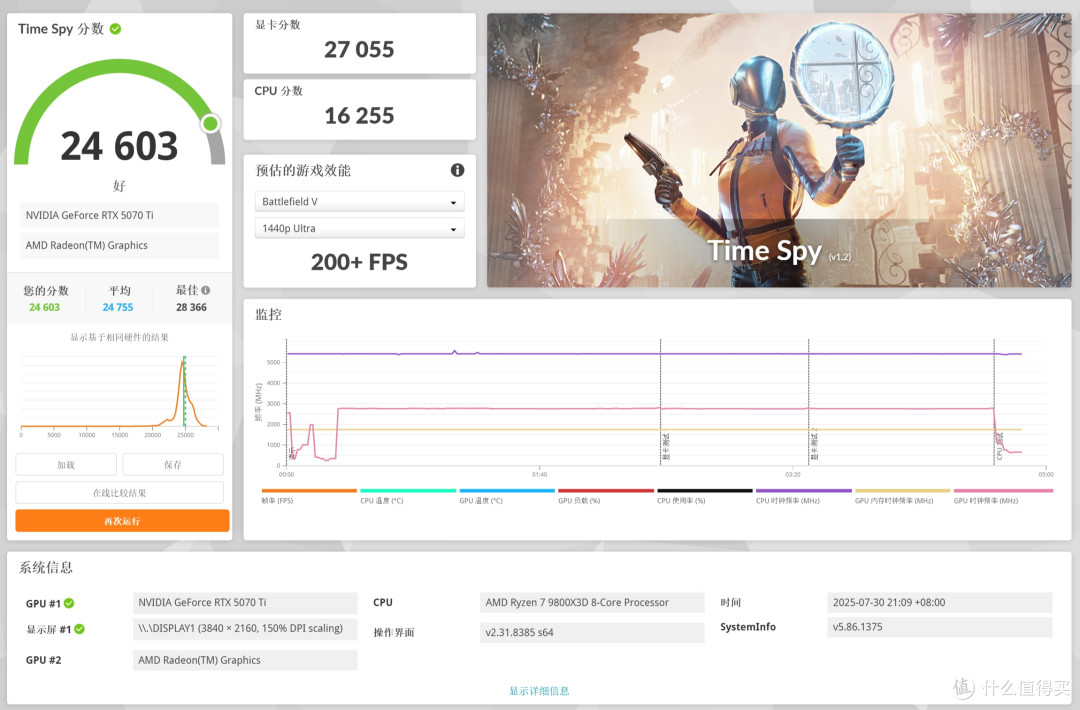The height and width of the screenshot is (710, 1080).
Task: Click the 显示基于相同硬件的结果 caption
Action: [119, 337]
